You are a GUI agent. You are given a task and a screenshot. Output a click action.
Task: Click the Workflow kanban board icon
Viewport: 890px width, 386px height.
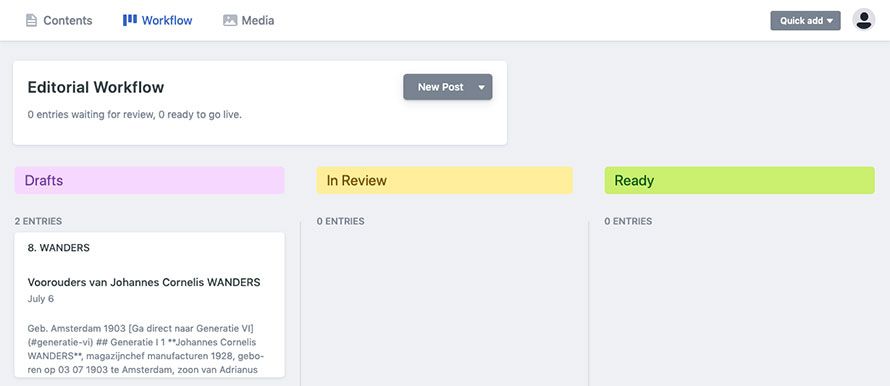(x=130, y=20)
